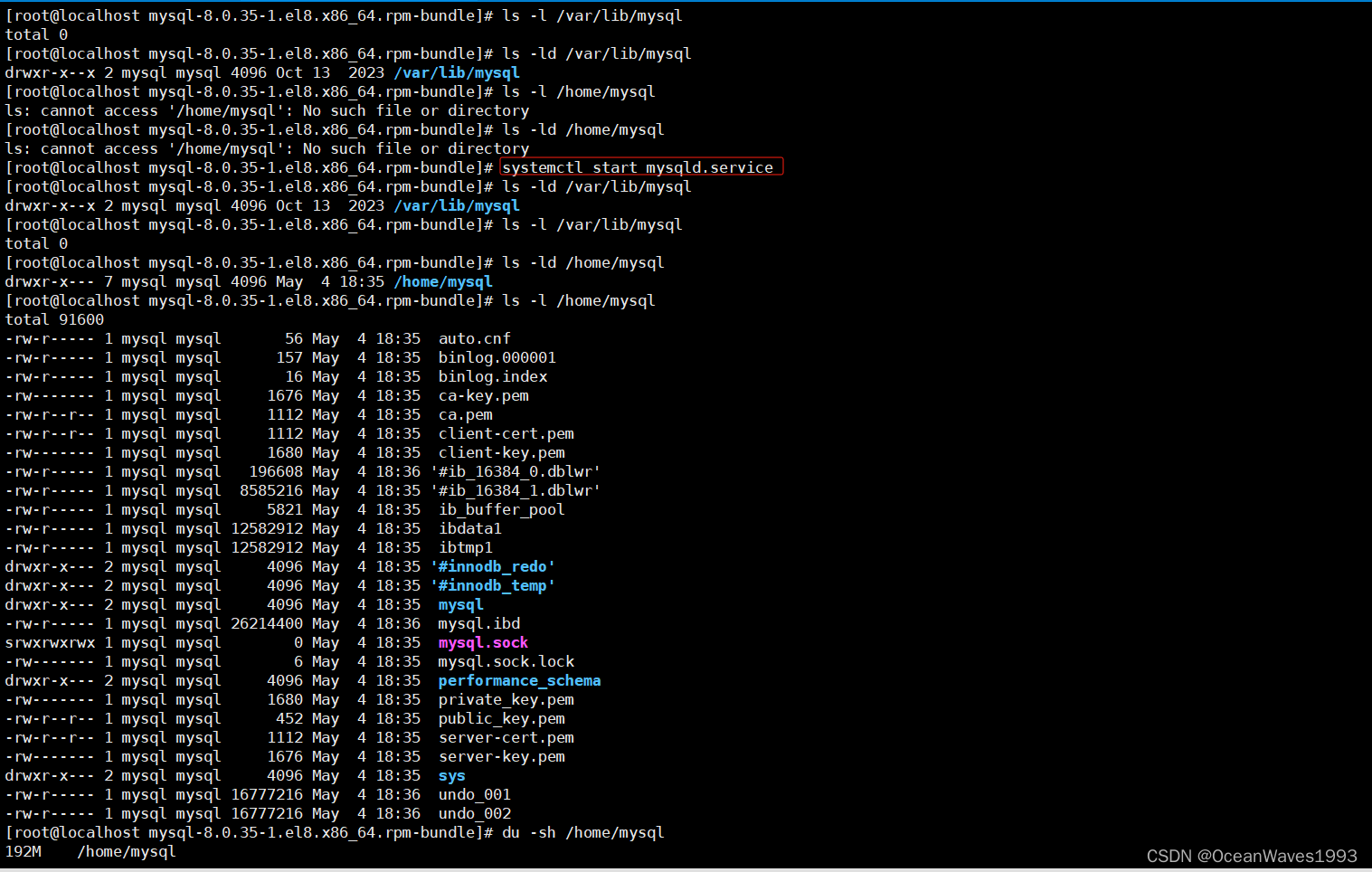Click the blue mysql directory name
Screen dimensions: 1372x872
(x=461, y=604)
